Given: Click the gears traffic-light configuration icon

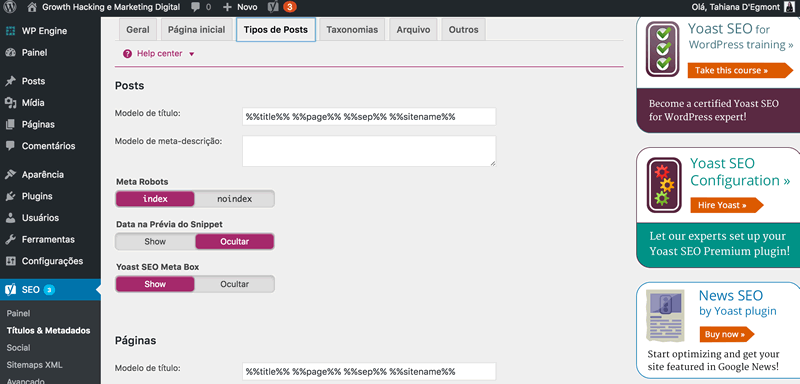Looking at the screenshot, I should 664,185.
